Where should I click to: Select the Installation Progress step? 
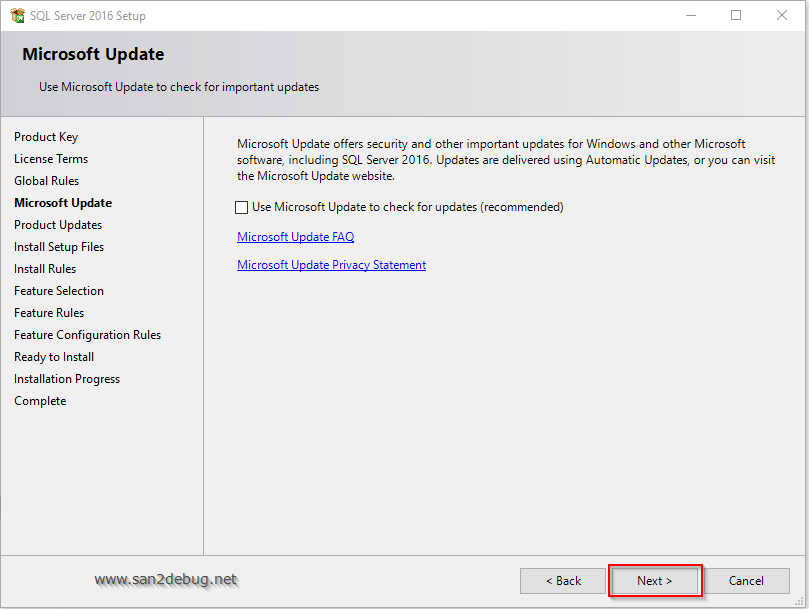pos(67,379)
